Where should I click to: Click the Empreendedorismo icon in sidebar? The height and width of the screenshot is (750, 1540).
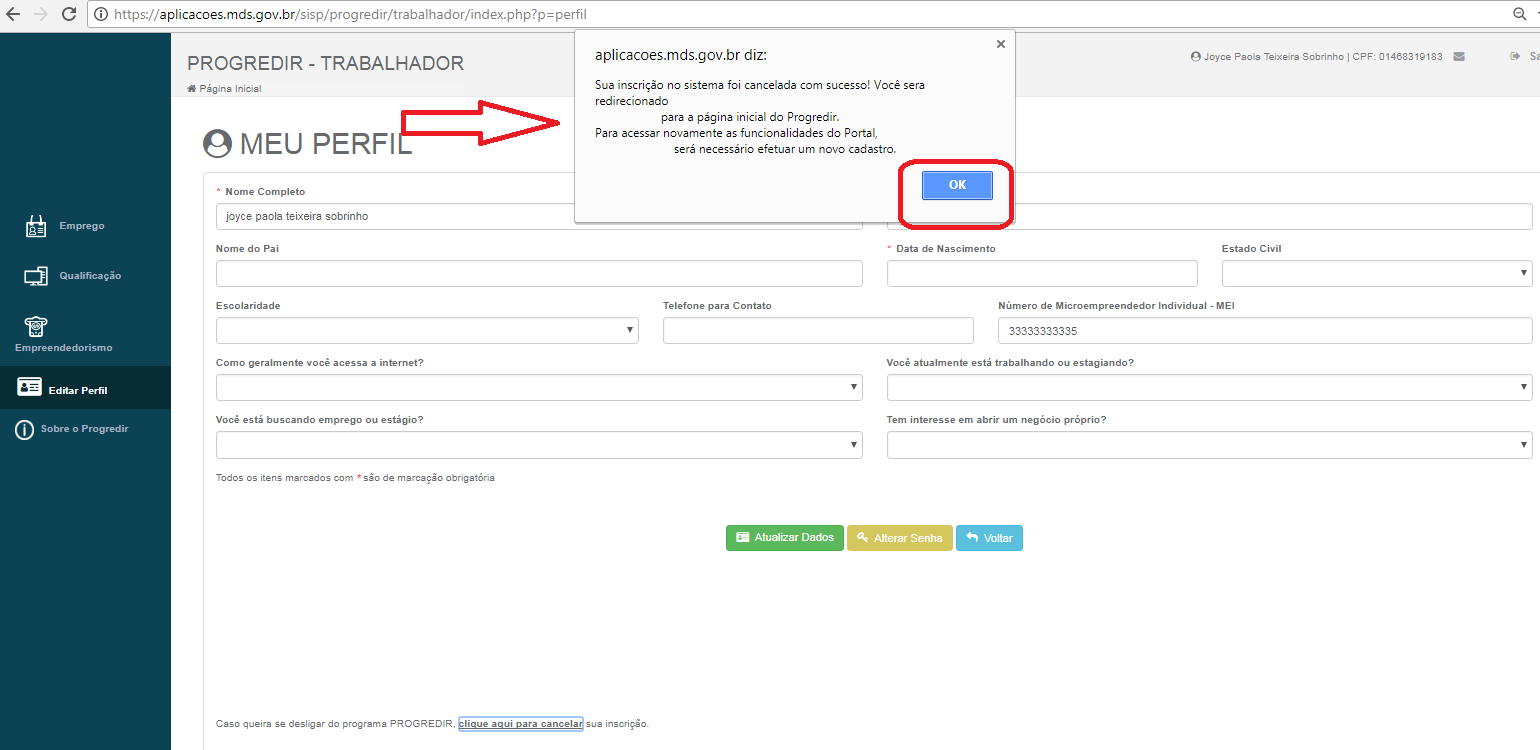pos(36,326)
